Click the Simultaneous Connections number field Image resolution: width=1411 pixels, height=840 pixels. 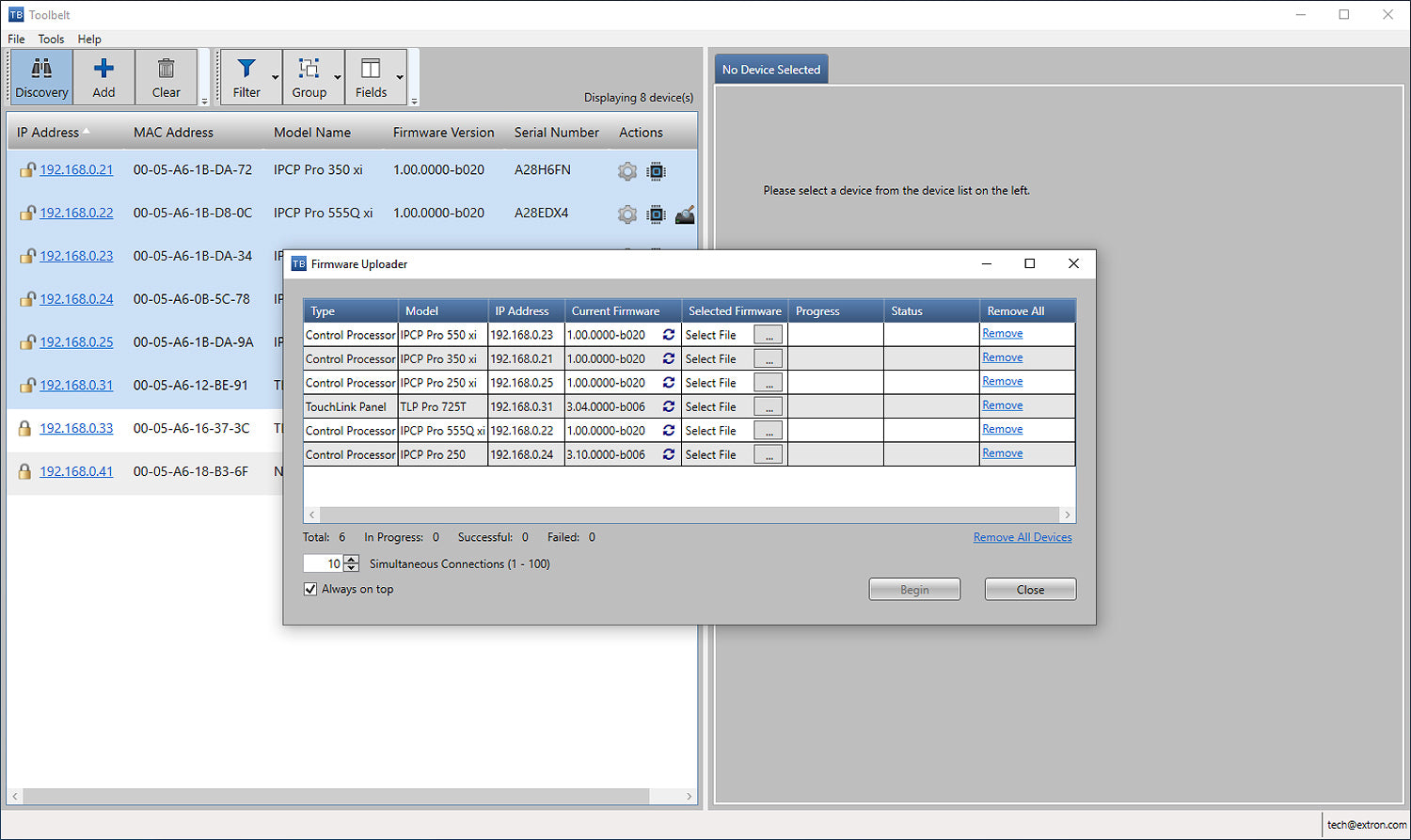[324, 563]
